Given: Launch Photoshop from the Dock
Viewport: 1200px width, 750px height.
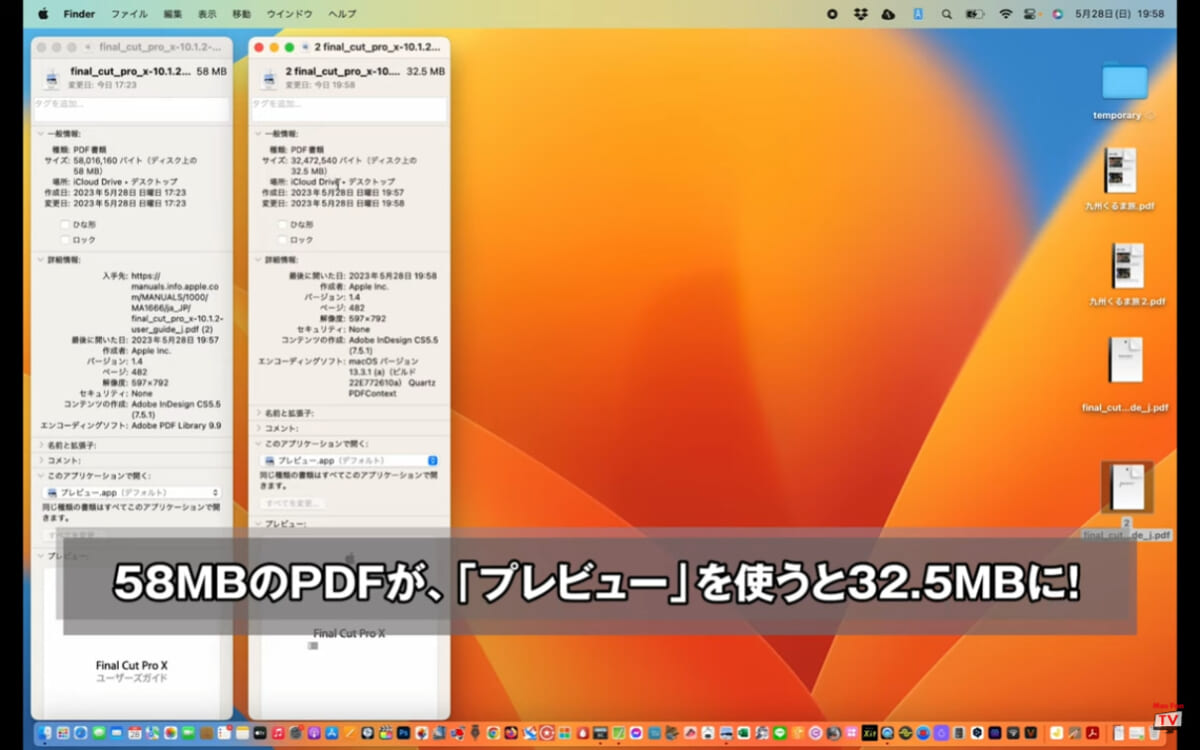Looking at the screenshot, I should (404, 733).
